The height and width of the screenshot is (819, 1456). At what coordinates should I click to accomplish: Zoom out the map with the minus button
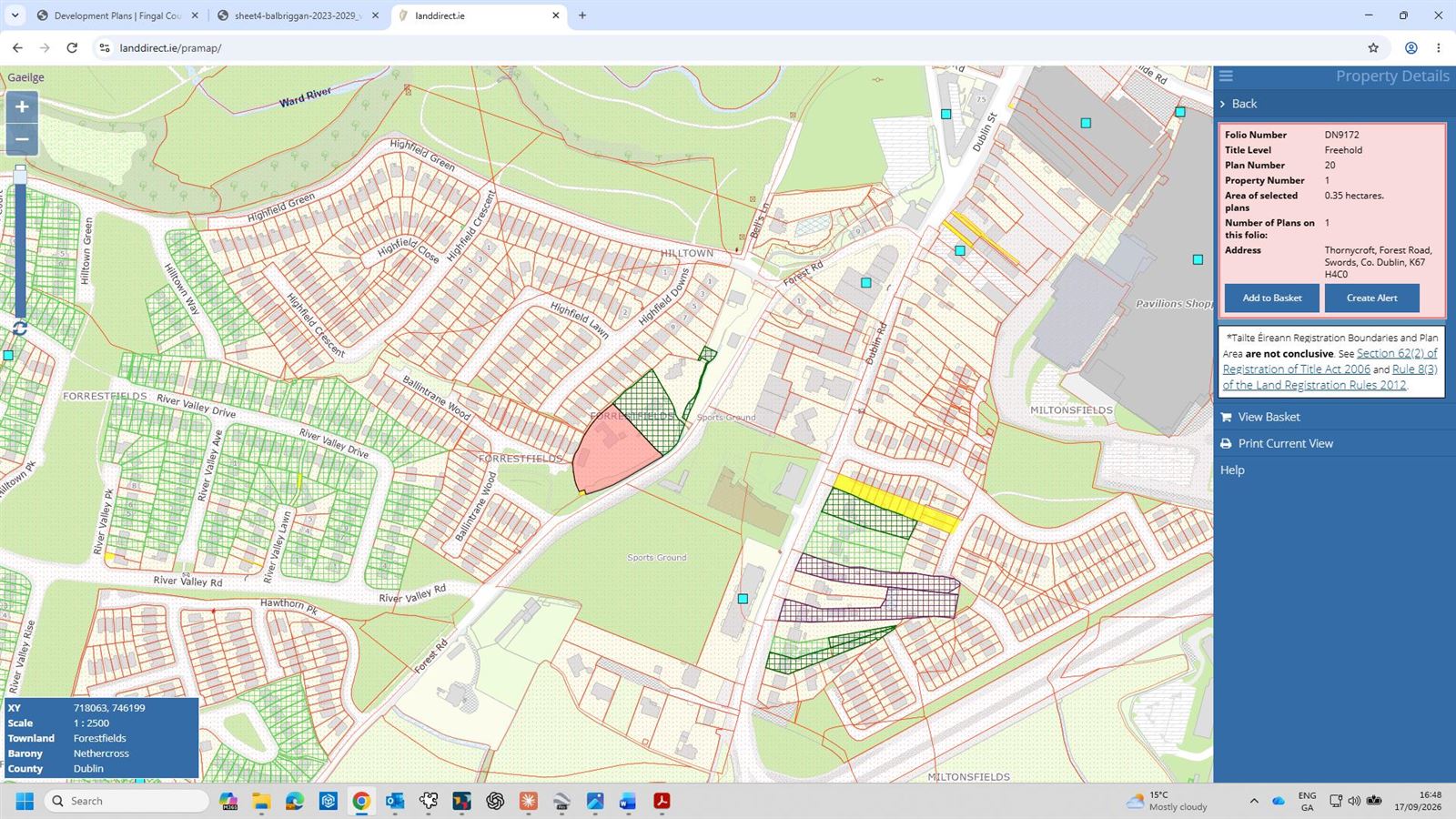coord(22,139)
